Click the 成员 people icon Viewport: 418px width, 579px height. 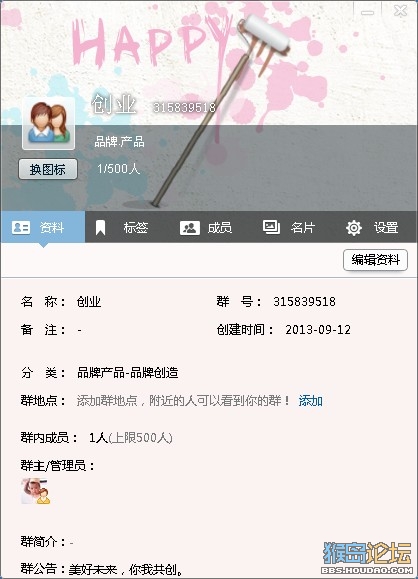coord(190,228)
